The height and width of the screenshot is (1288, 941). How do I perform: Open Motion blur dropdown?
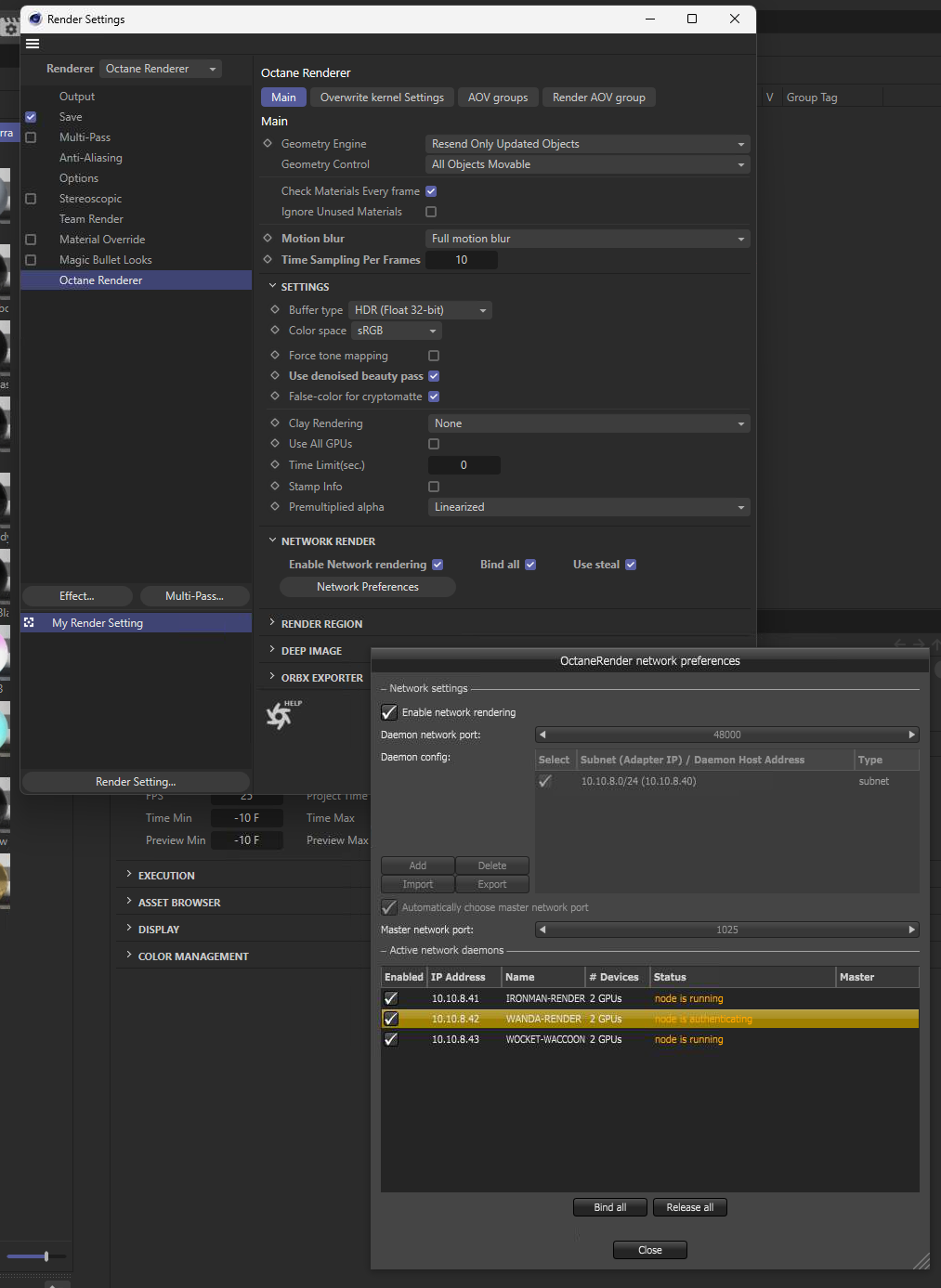[587, 239]
